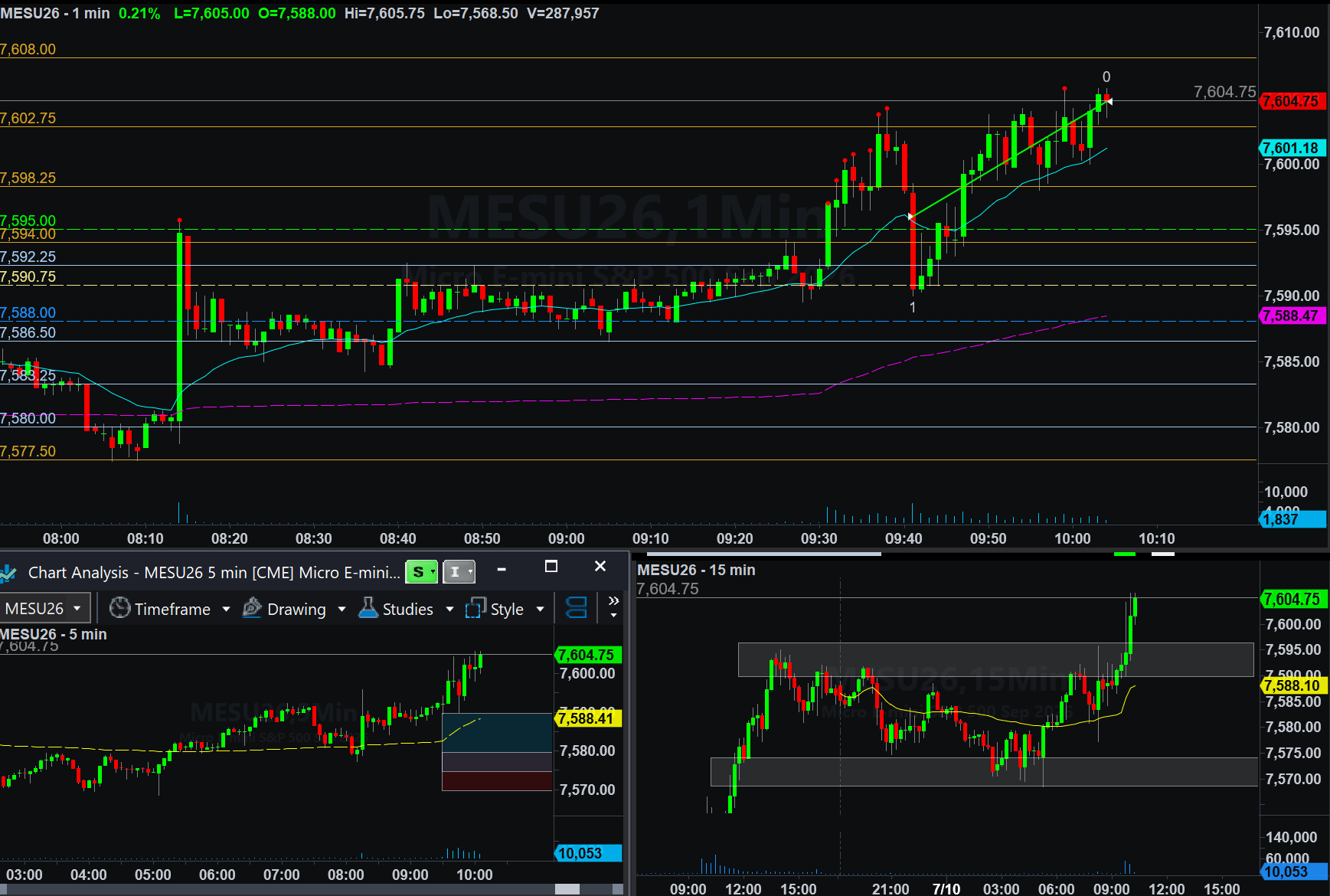Click the yellow 7,588.41 marker on 5 min chart
This screenshot has height=896, width=1330.
pos(587,718)
